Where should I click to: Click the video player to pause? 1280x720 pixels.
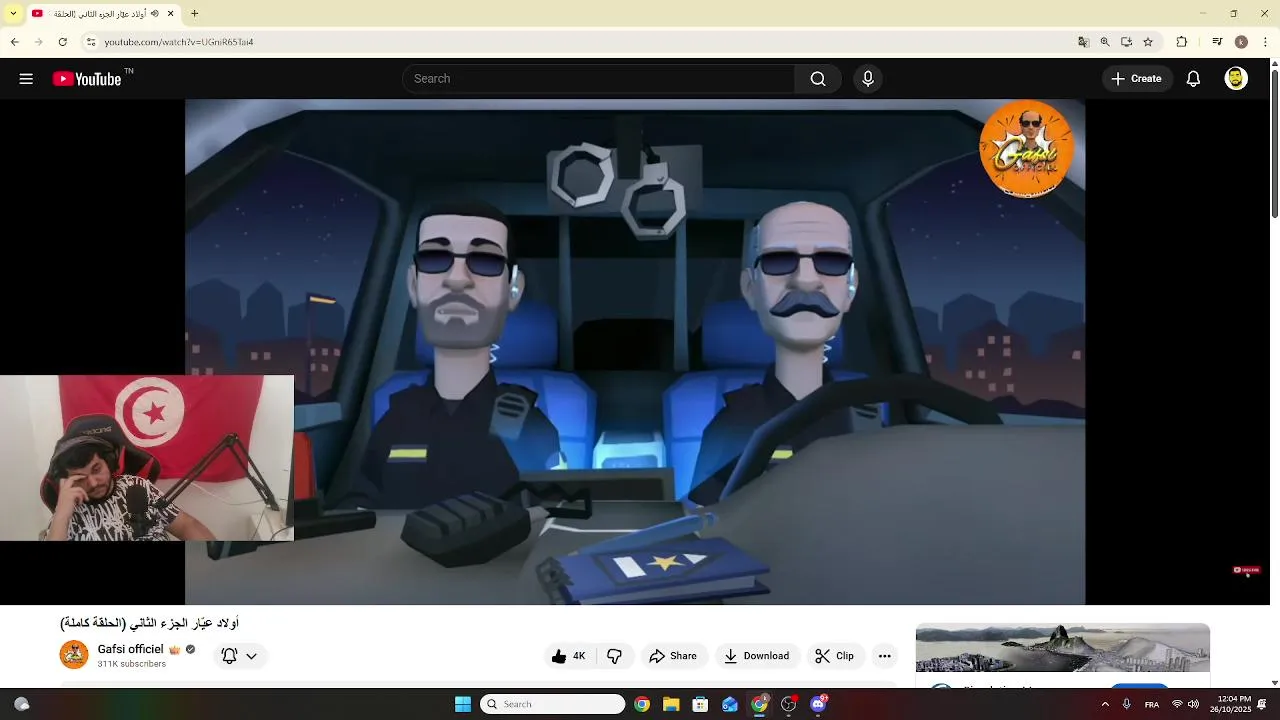[x=635, y=351]
